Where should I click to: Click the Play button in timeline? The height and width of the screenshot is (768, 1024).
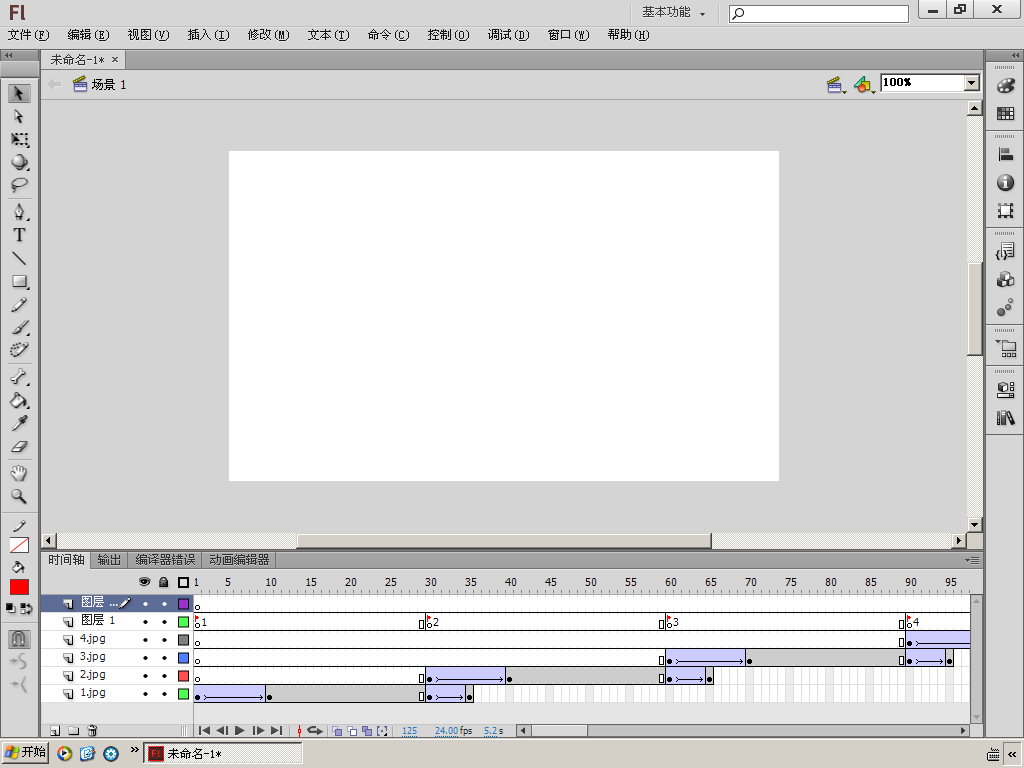(240, 731)
